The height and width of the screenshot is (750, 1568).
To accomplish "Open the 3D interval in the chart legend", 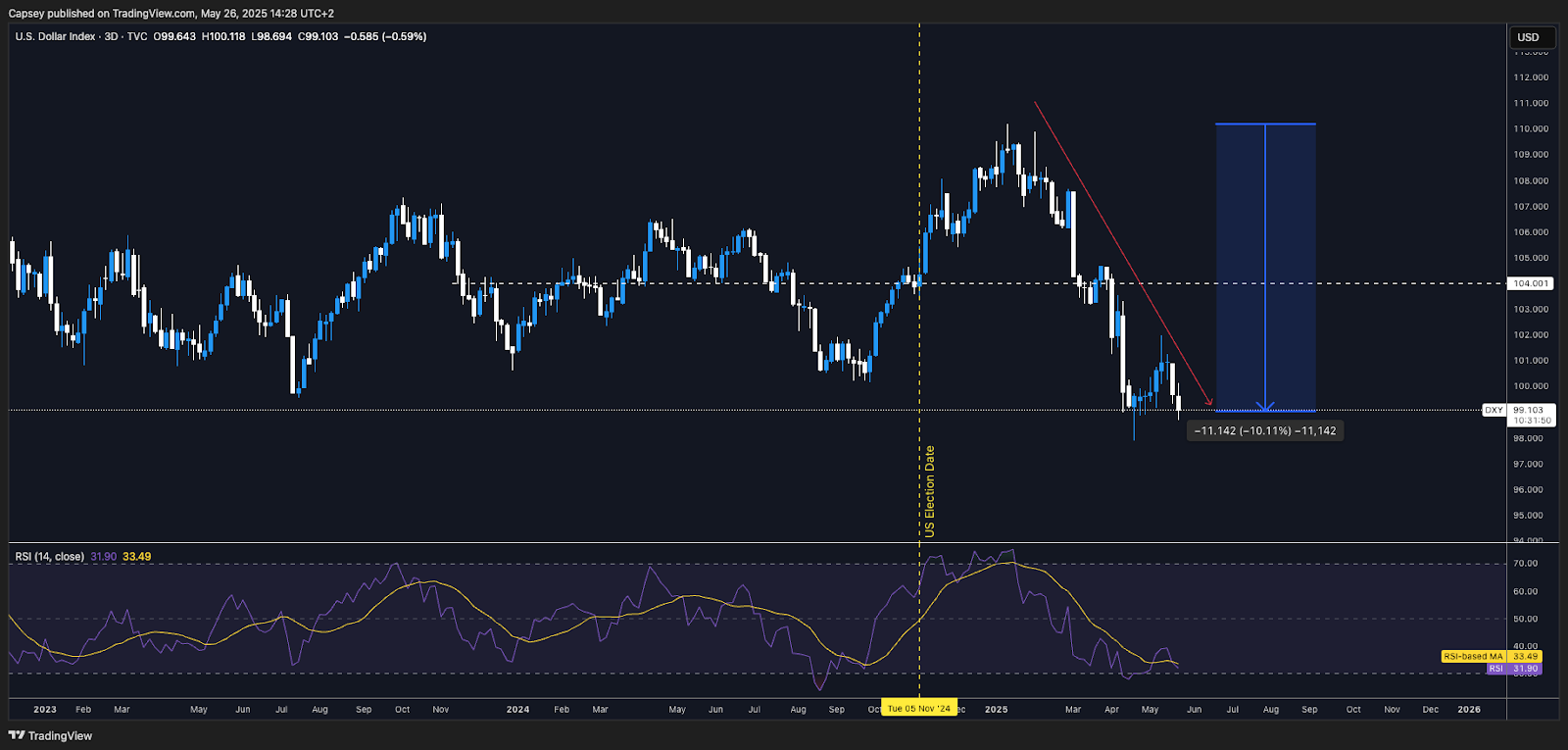I will pos(111,36).
